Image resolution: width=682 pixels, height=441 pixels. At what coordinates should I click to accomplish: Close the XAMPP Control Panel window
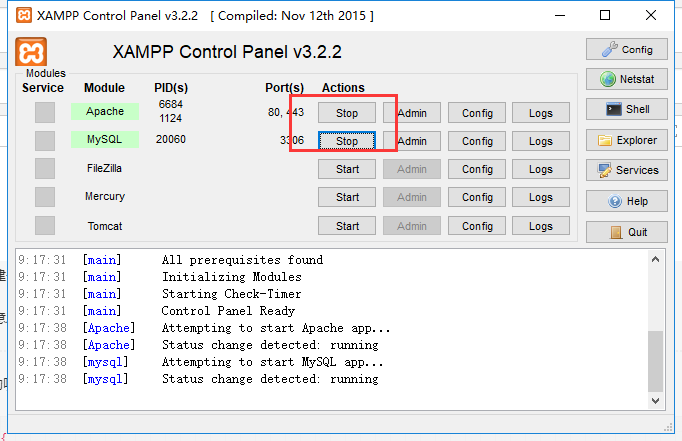[651, 16]
